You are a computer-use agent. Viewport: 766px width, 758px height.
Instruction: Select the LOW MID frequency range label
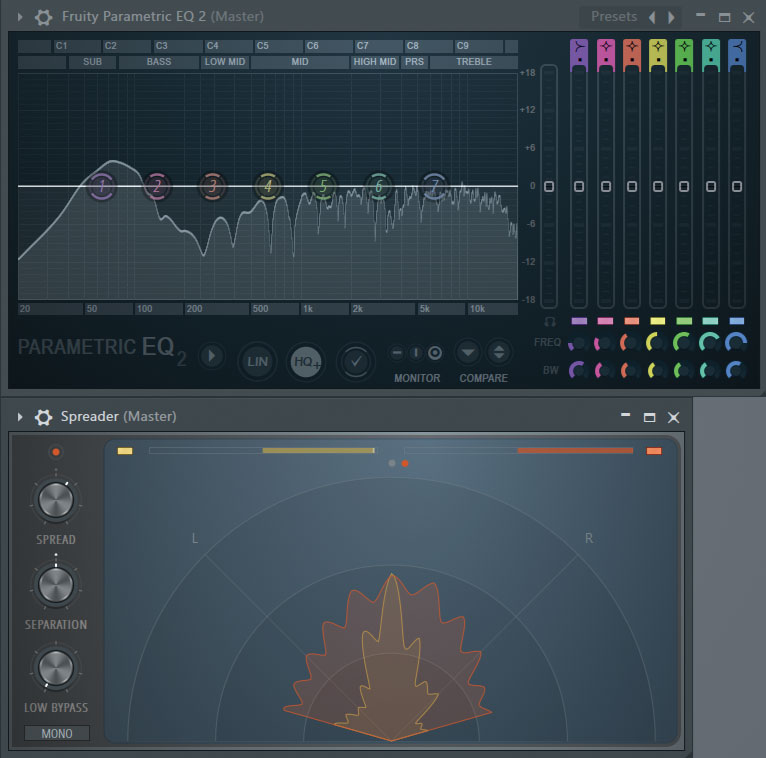point(225,62)
